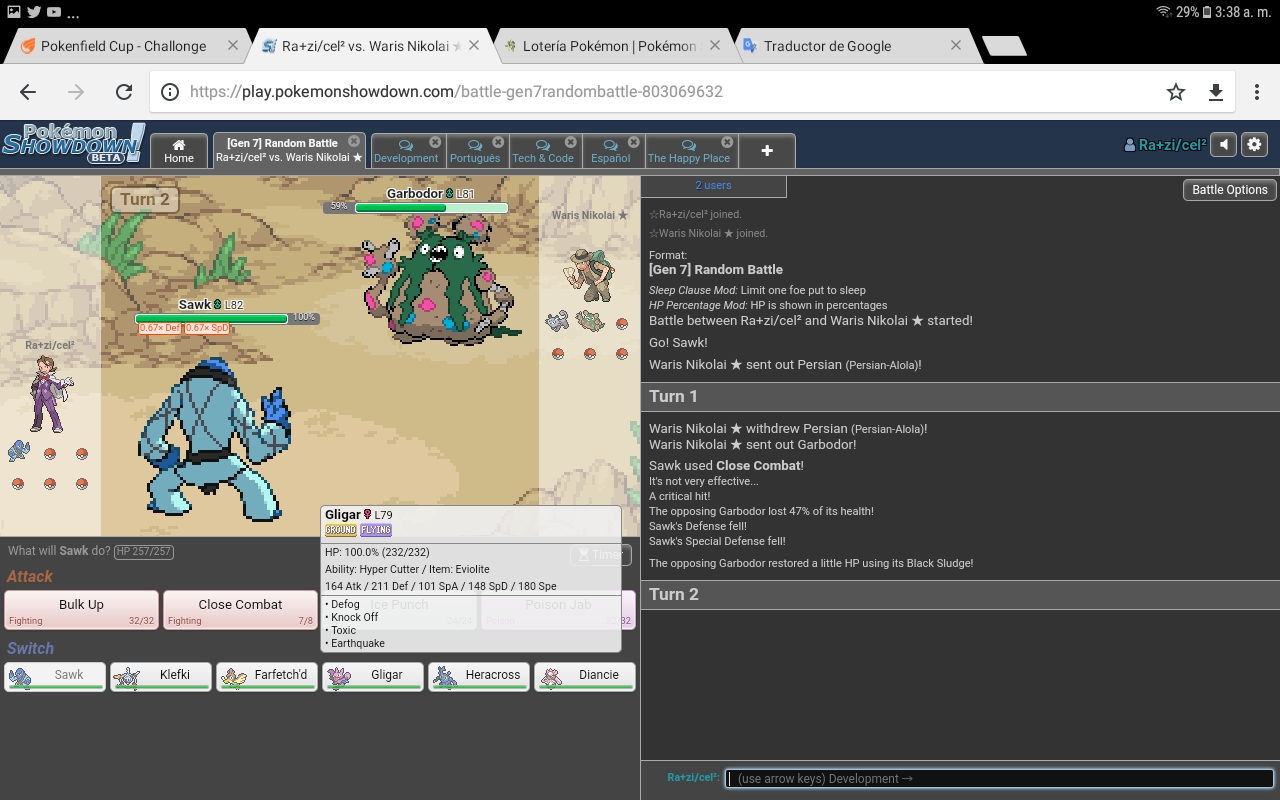Close The Happy Place chat tab
Screen dimensions: 1280x800
tap(727, 142)
